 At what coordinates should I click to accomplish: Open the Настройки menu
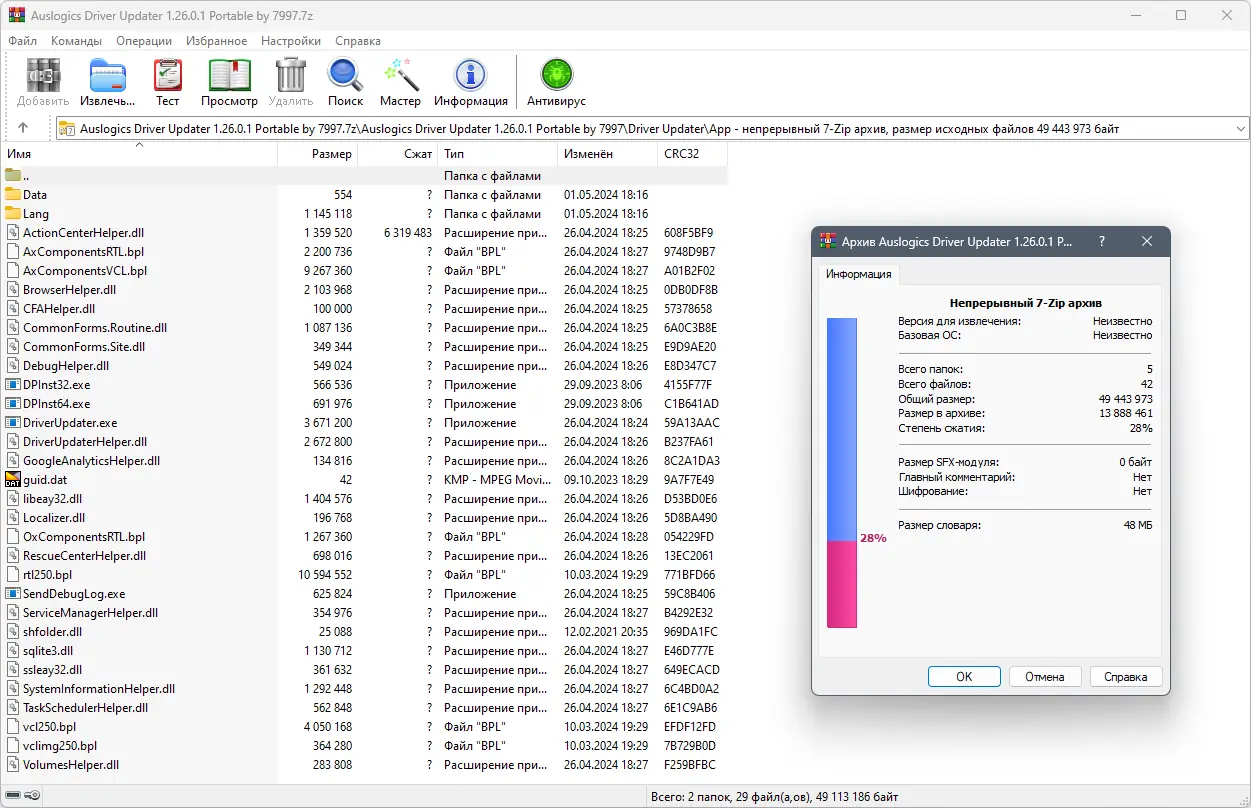click(x=291, y=41)
